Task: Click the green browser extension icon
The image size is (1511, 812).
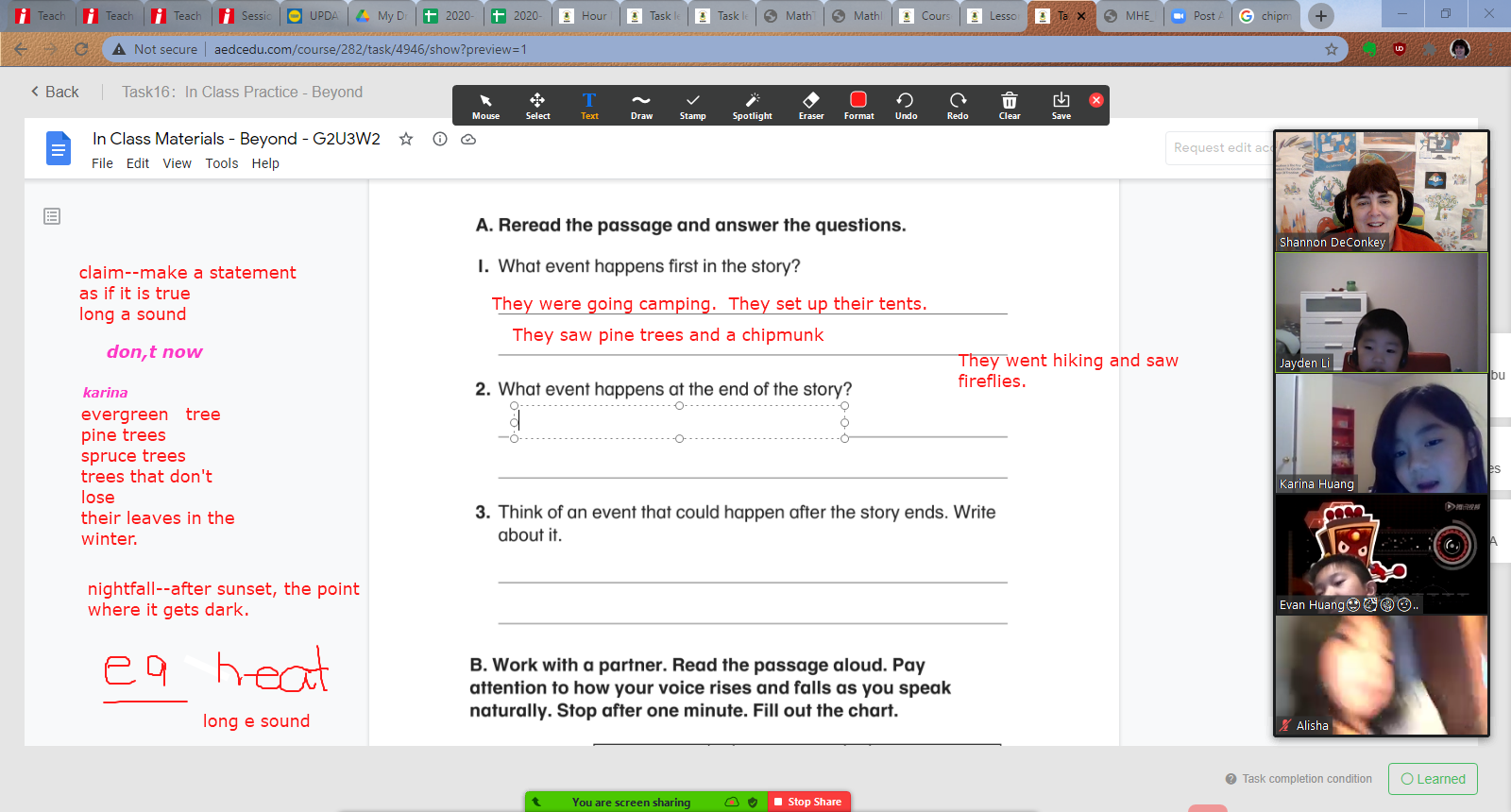Action: coord(1369,49)
